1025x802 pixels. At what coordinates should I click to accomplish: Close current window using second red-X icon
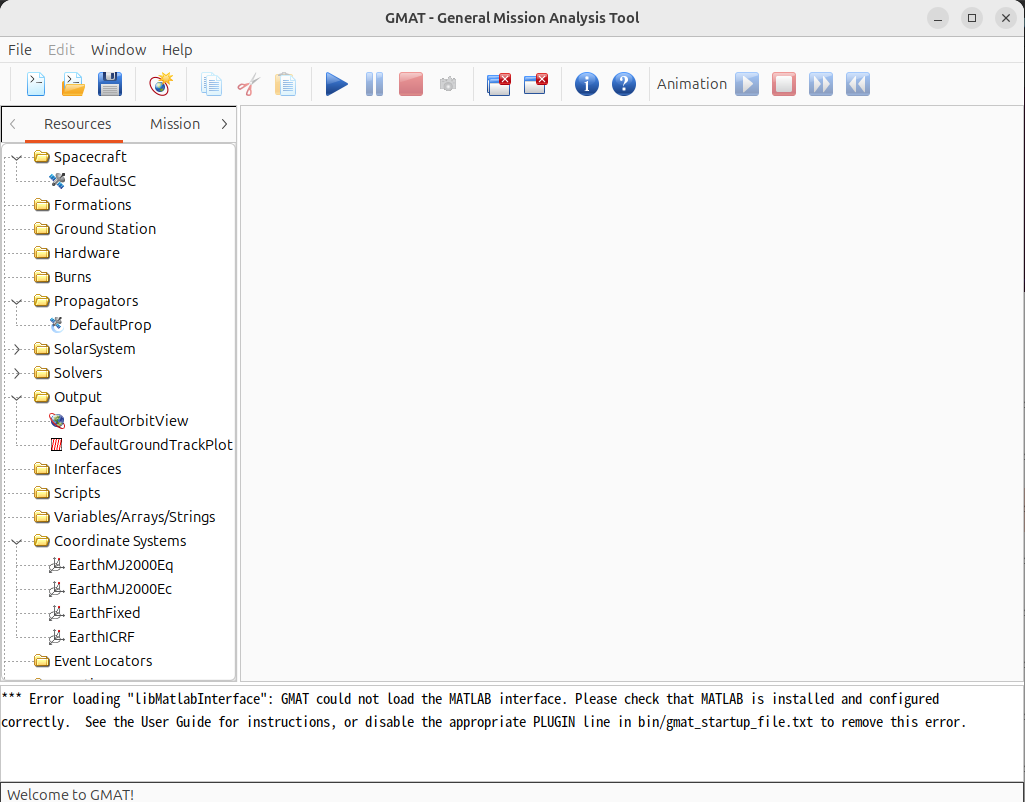(535, 84)
